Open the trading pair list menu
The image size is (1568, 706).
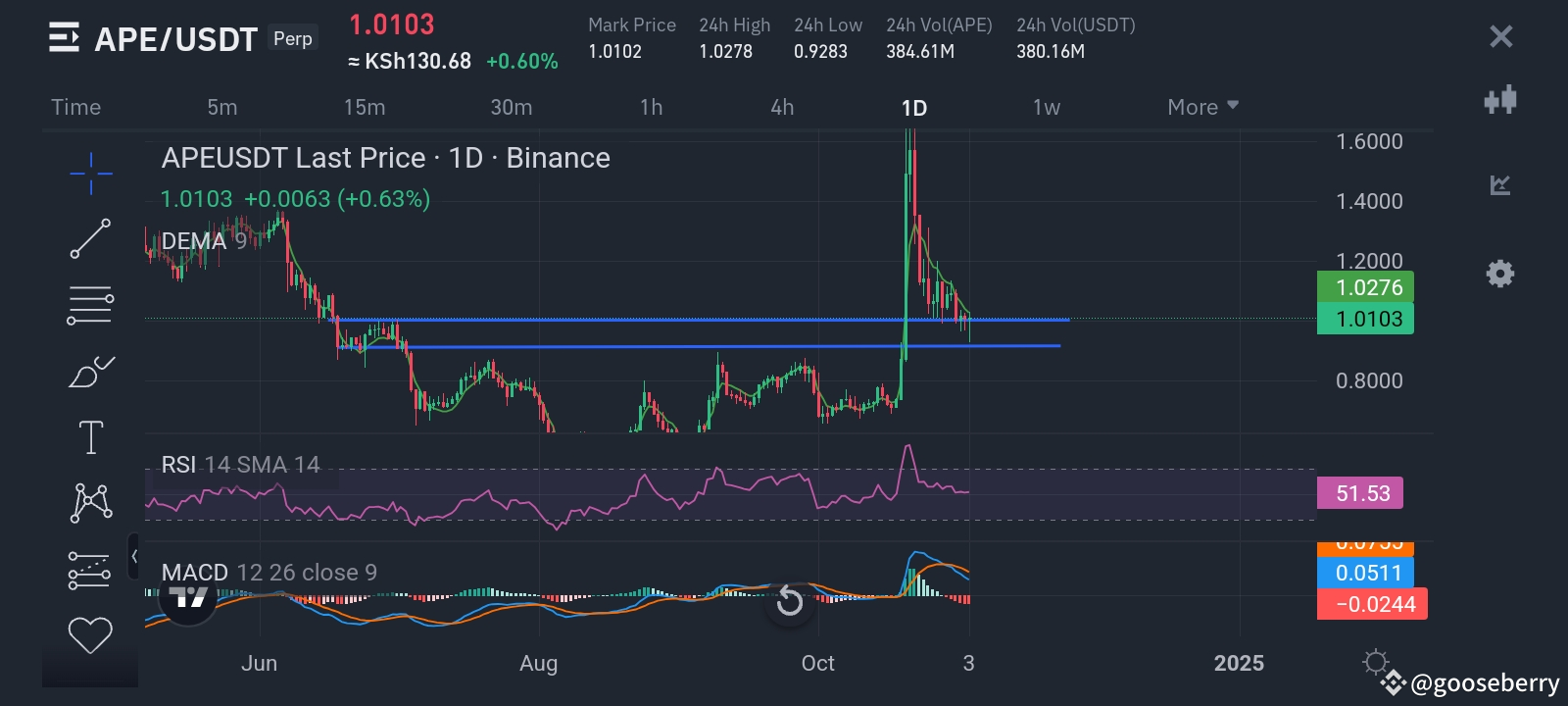[64, 38]
